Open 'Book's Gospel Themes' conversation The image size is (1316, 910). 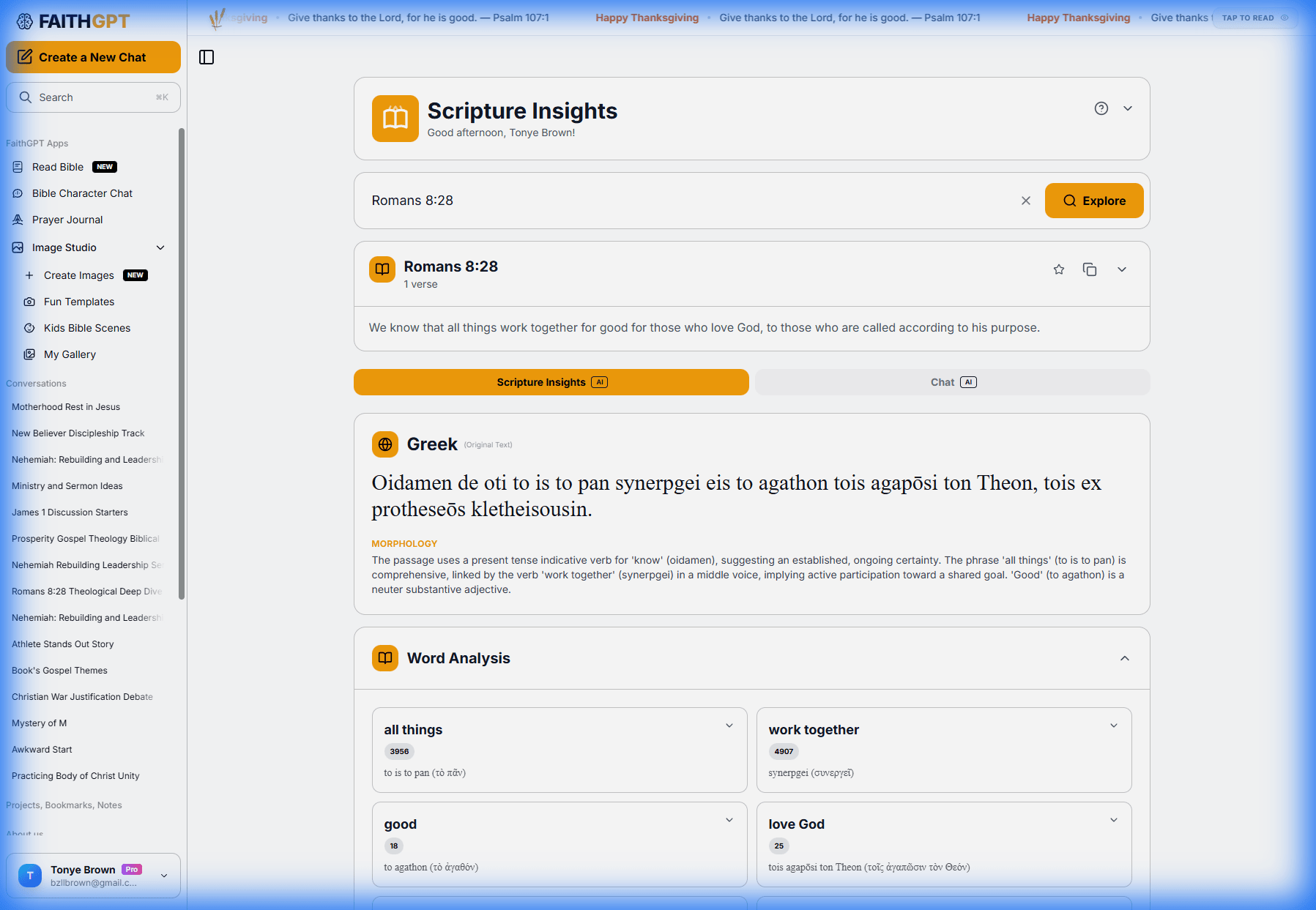coord(59,671)
